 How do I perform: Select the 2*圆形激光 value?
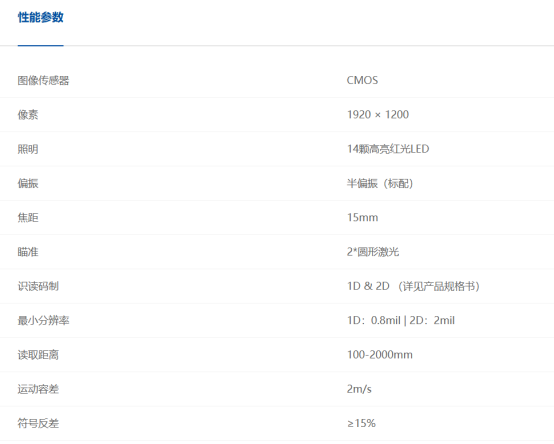373,252
